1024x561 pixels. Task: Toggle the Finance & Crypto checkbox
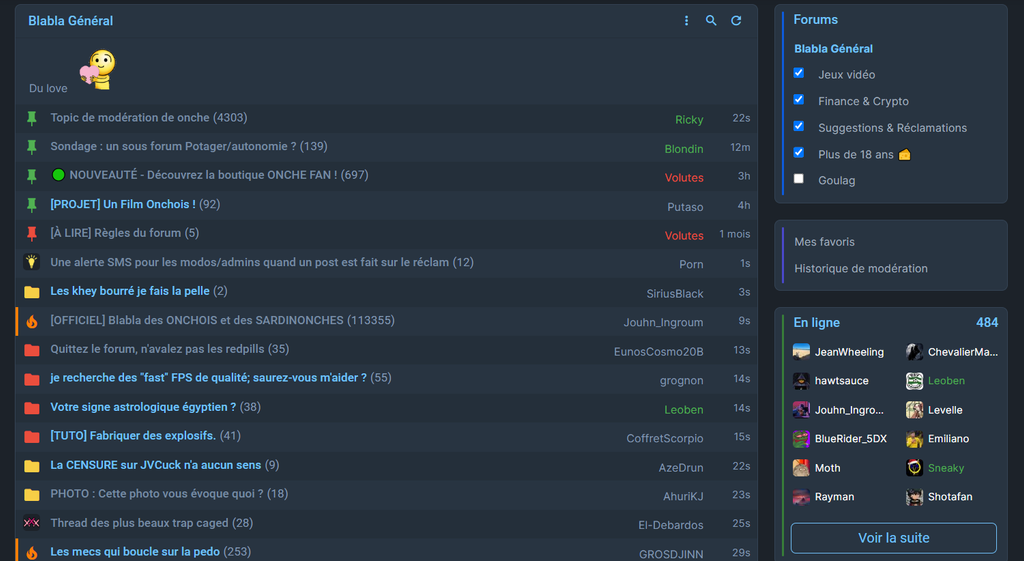click(x=799, y=100)
